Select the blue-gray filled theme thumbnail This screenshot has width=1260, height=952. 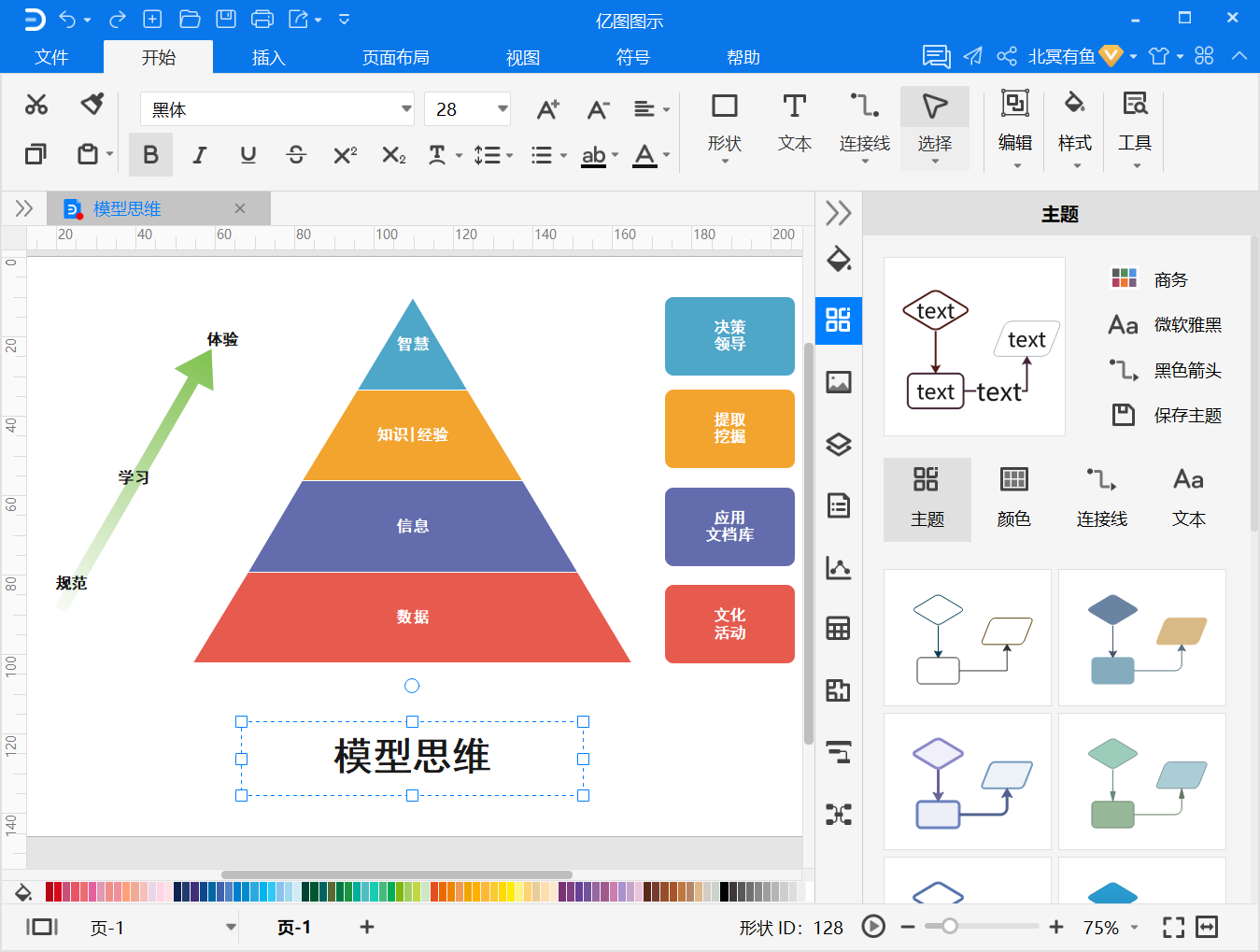1142,637
